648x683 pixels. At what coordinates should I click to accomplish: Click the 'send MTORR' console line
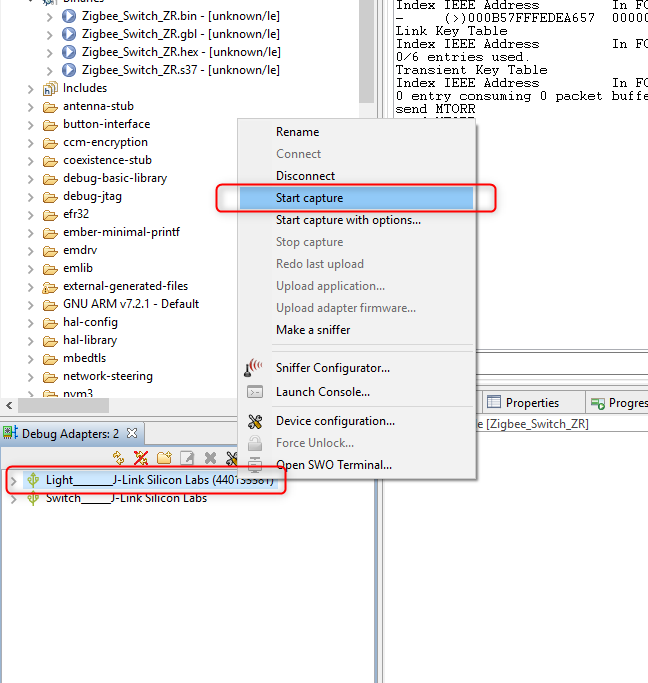click(435, 109)
